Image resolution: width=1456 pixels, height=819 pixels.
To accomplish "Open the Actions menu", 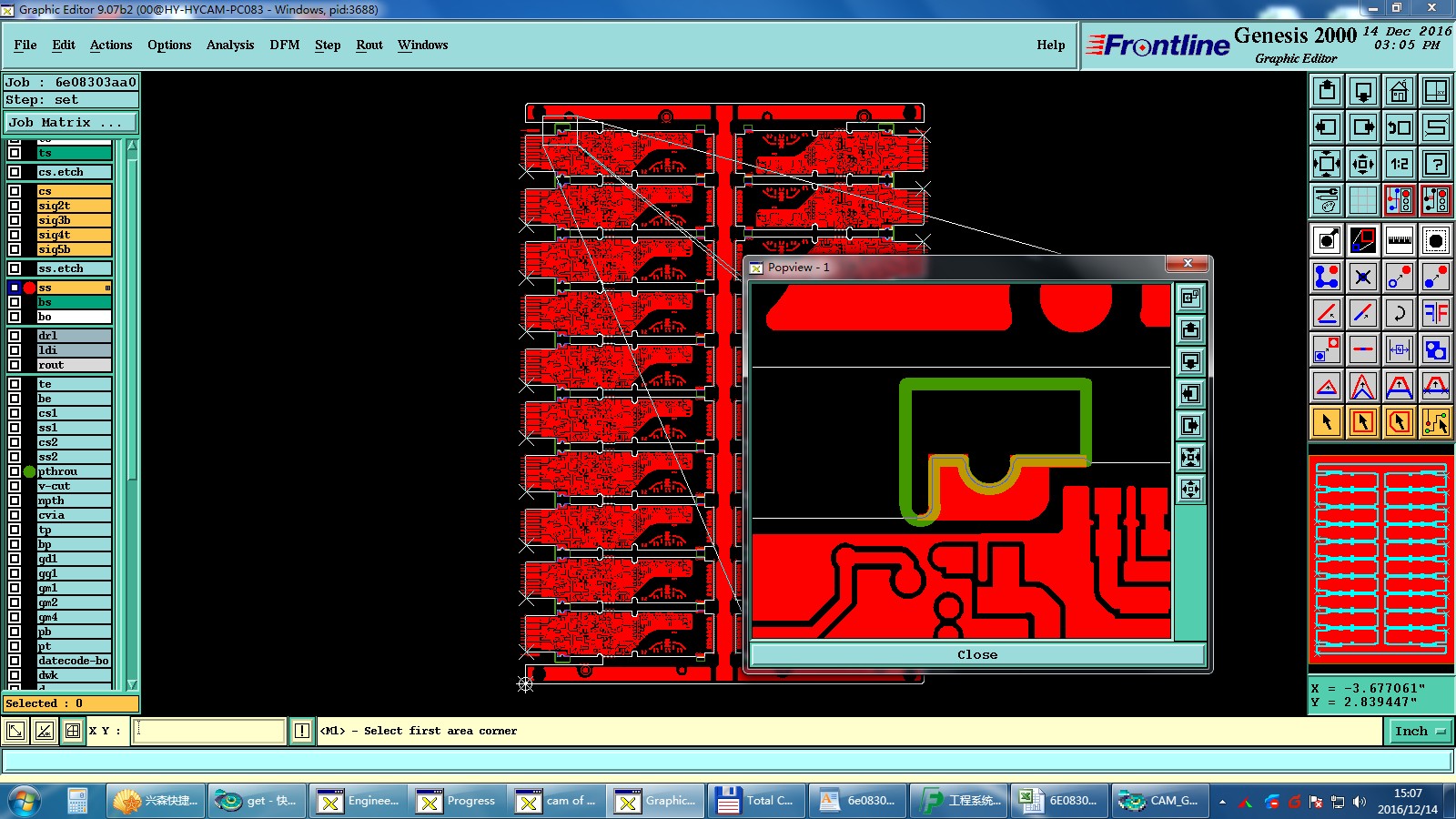I will click(x=111, y=45).
